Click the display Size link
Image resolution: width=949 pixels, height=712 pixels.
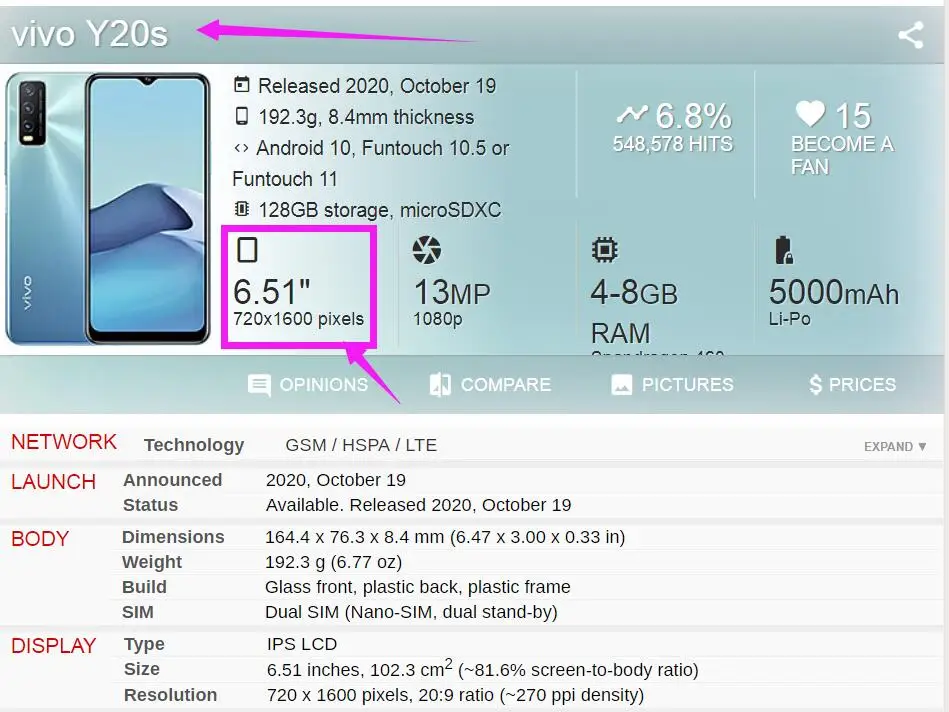(x=142, y=669)
